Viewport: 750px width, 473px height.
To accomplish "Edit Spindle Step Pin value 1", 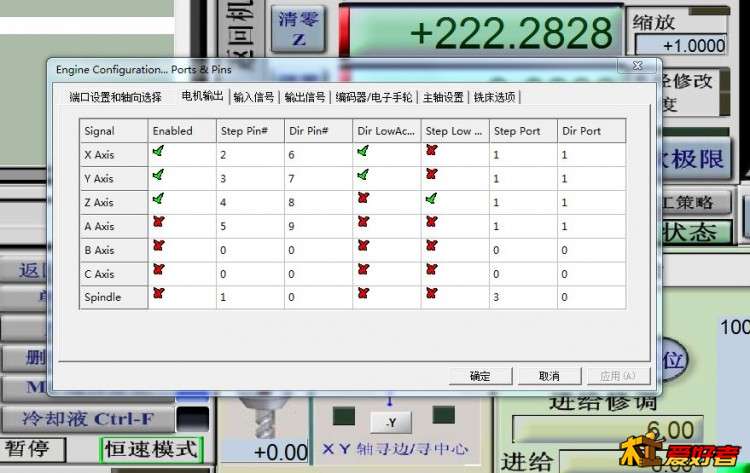I will (x=250, y=297).
